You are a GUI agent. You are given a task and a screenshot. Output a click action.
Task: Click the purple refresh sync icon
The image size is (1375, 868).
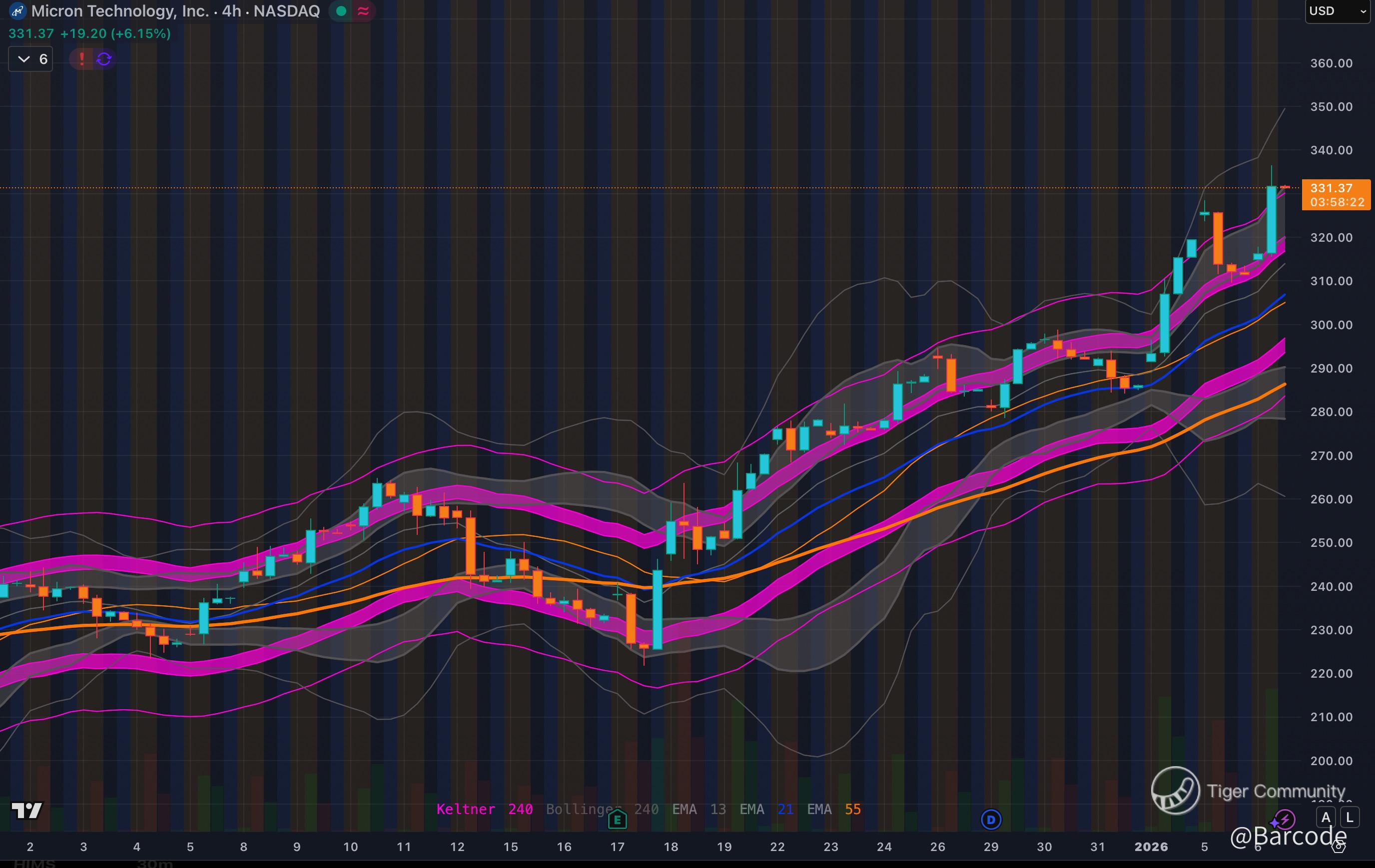coord(104,59)
